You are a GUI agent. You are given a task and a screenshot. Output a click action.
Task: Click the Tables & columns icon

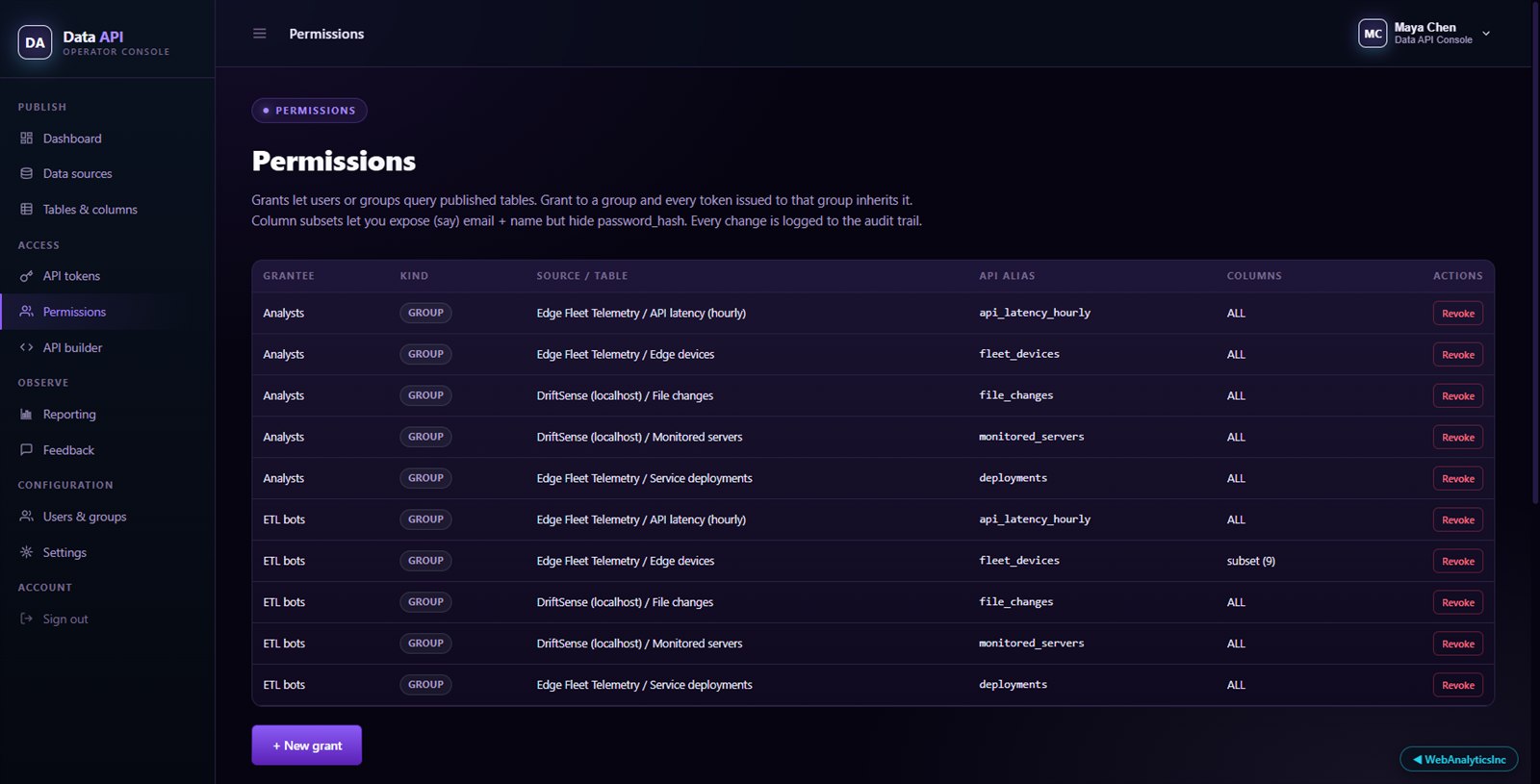click(x=26, y=210)
